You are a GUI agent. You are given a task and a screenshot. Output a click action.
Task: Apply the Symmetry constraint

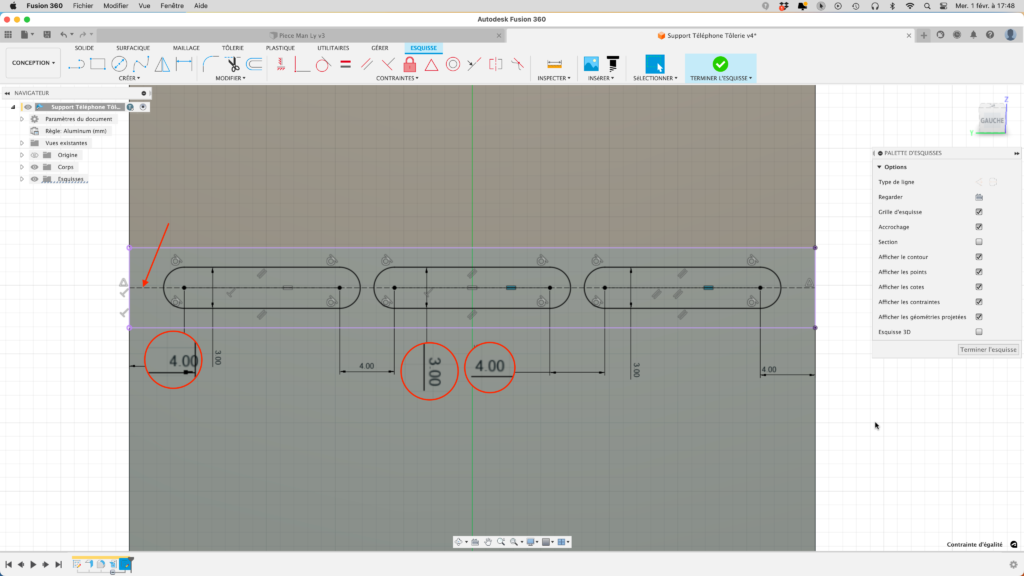(x=496, y=64)
